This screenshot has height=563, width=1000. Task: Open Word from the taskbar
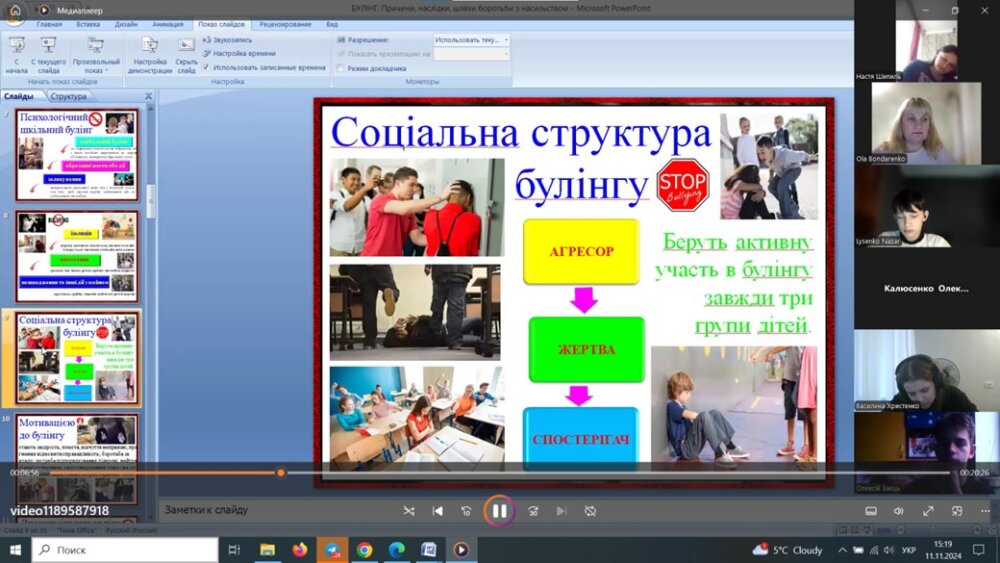coord(429,550)
